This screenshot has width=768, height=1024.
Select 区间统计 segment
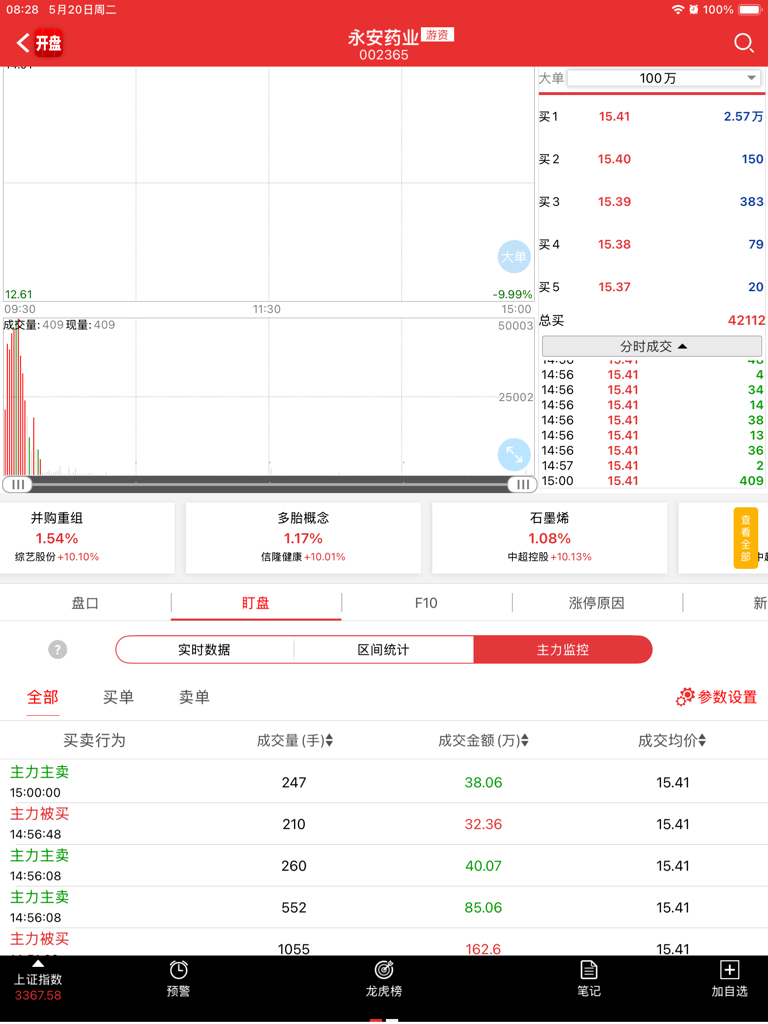click(x=383, y=650)
